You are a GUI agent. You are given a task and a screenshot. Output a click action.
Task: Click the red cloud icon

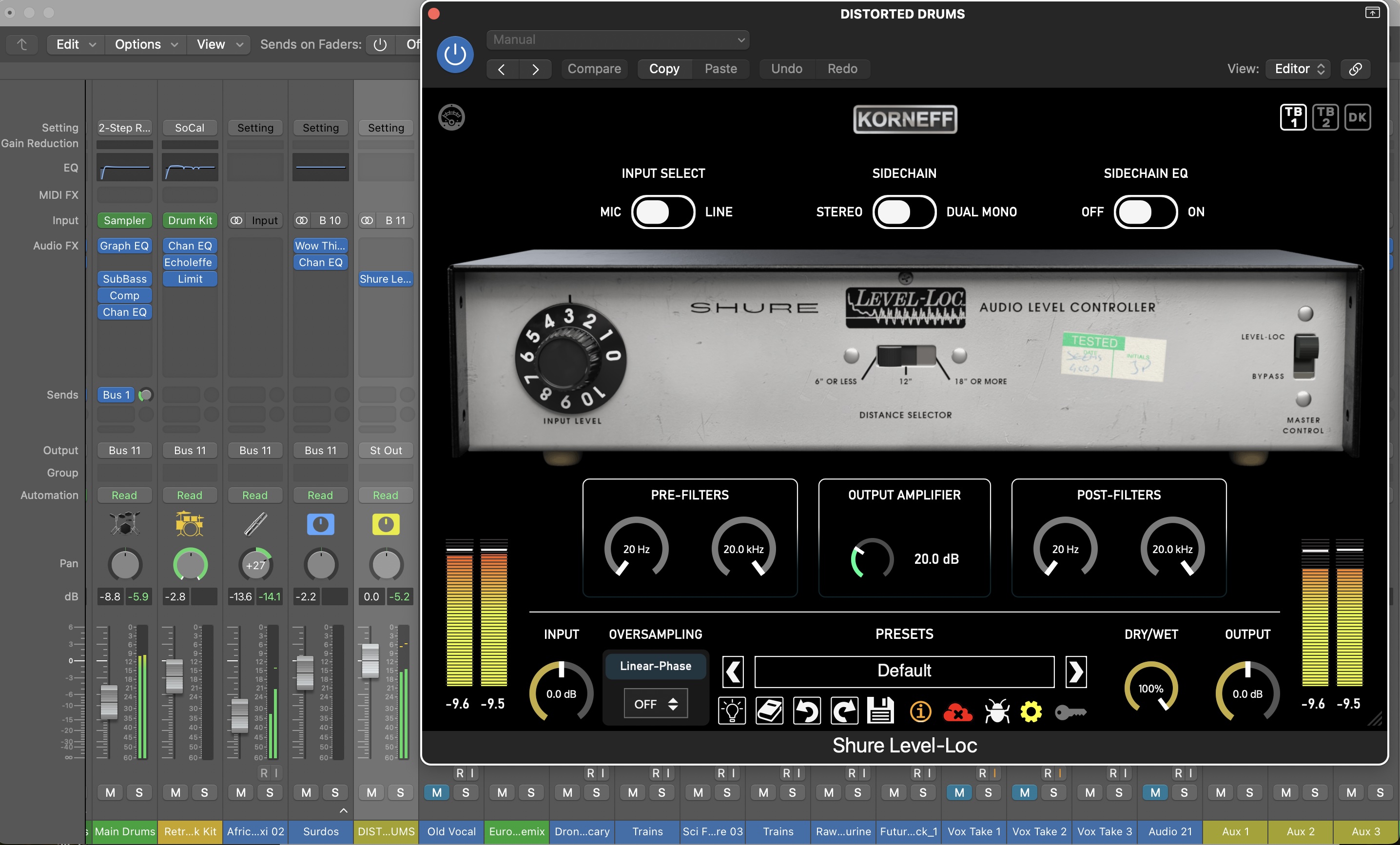click(x=957, y=711)
